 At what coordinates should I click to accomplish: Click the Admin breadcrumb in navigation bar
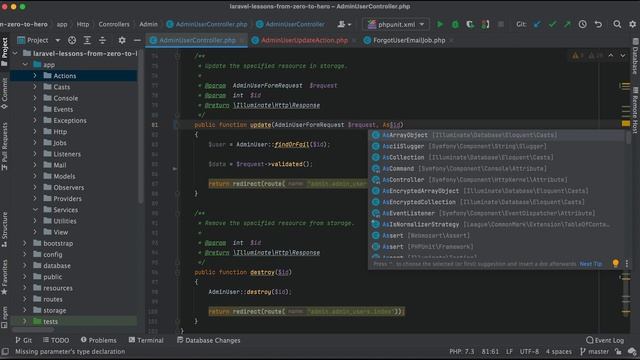pyautogui.click(x=148, y=24)
